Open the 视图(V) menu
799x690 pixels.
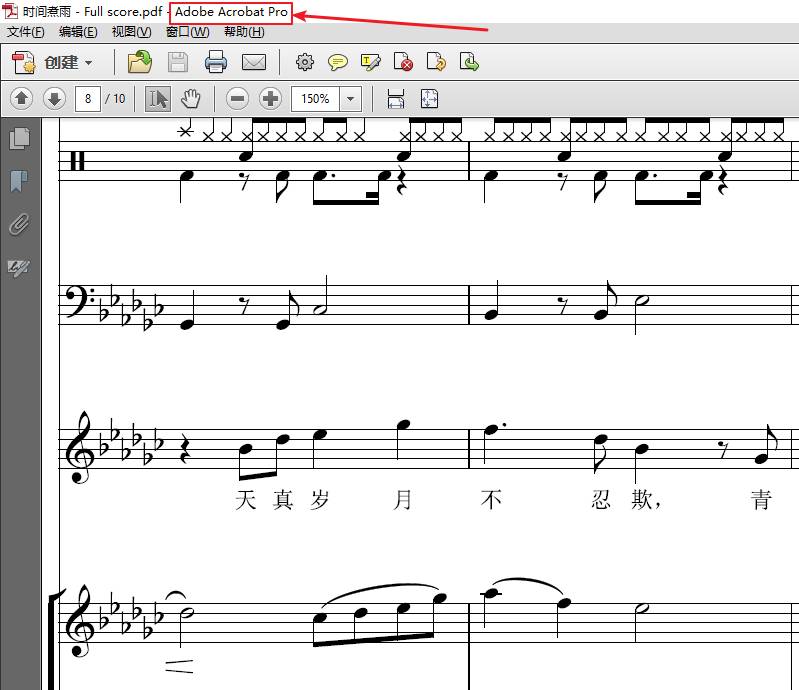pos(131,32)
